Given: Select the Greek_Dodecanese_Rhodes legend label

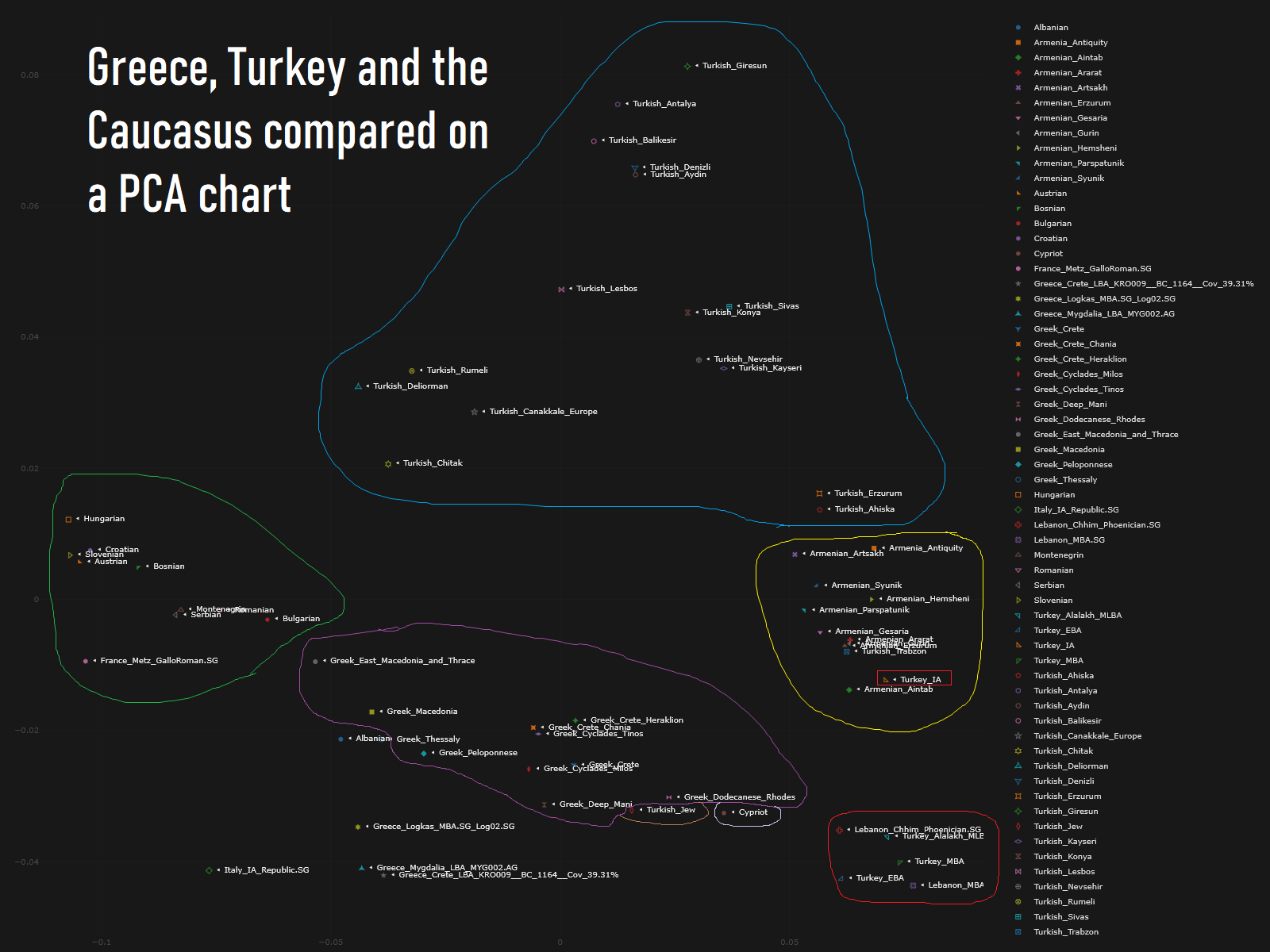Looking at the screenshot, I should (1089, 420).
